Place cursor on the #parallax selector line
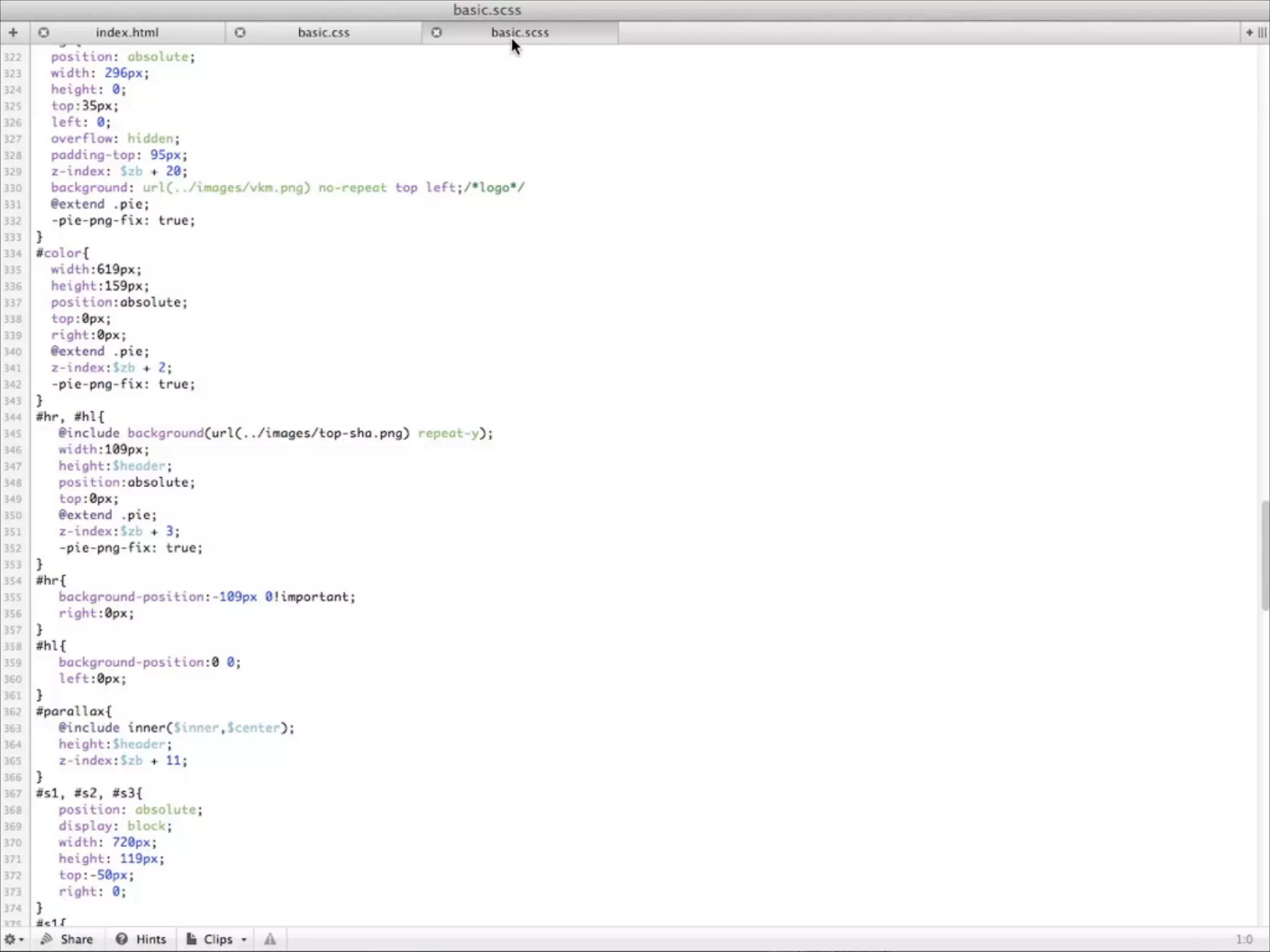 pyautogui.click(x=74, y=712)
